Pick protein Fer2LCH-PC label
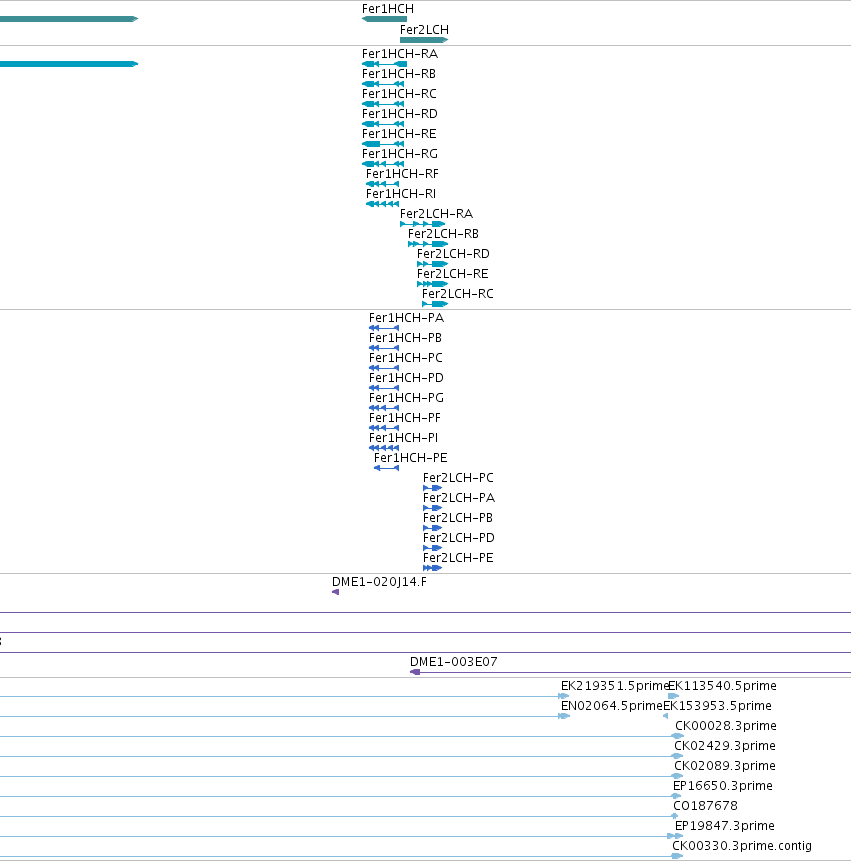This screenshot has width=851, height=861. click(x=458, y=478)
